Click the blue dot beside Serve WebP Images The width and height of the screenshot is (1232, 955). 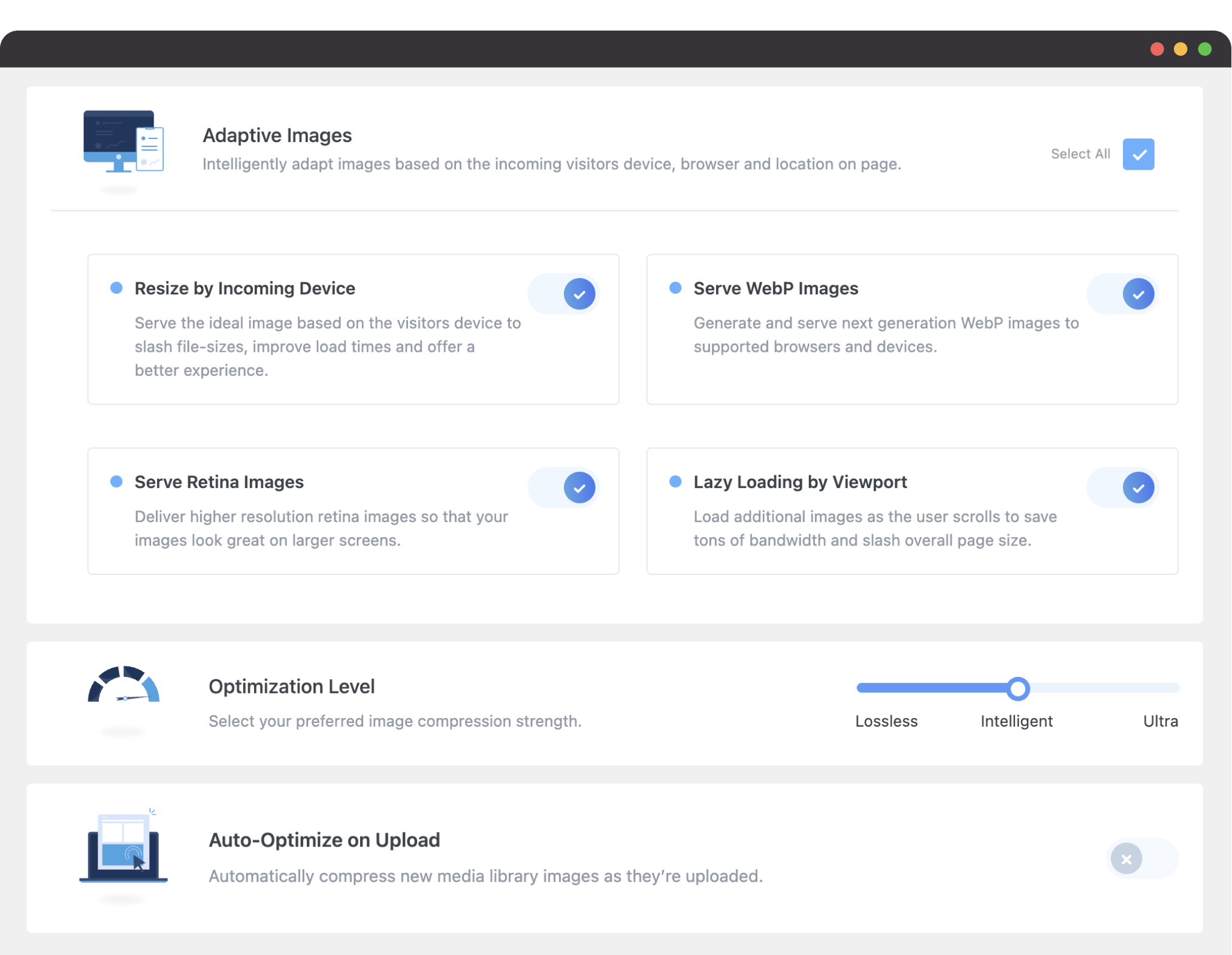click(x=675, y=288)
